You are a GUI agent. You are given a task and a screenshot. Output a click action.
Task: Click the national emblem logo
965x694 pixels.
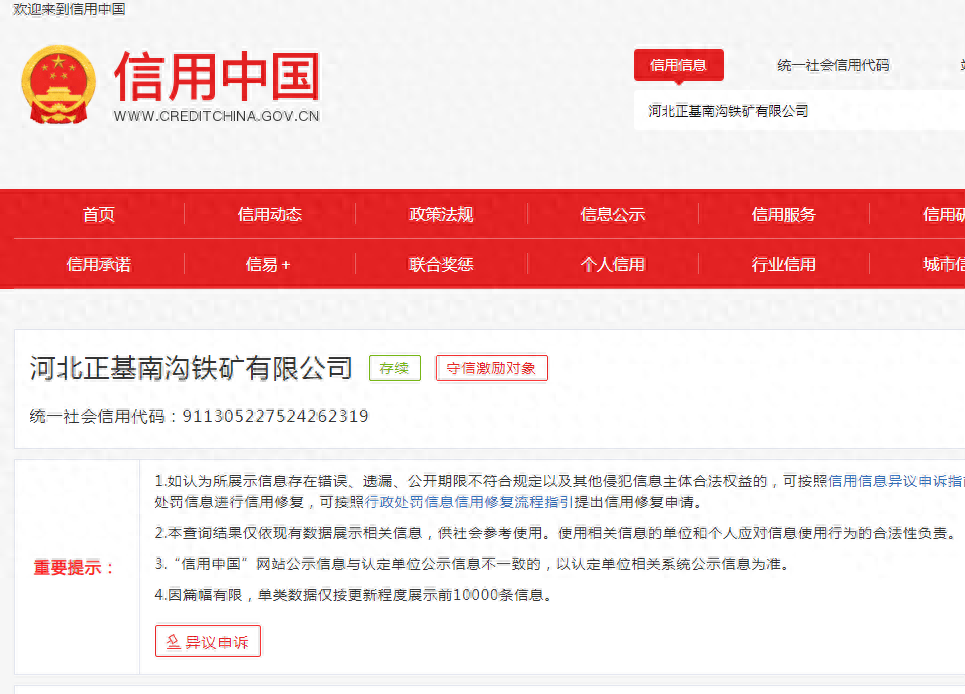[58, 84]
